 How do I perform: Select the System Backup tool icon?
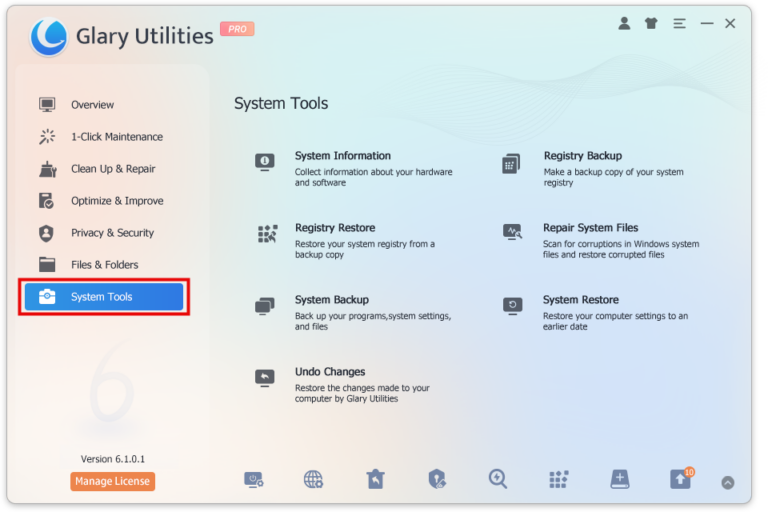pyautogui.click(x=264, y=306)
